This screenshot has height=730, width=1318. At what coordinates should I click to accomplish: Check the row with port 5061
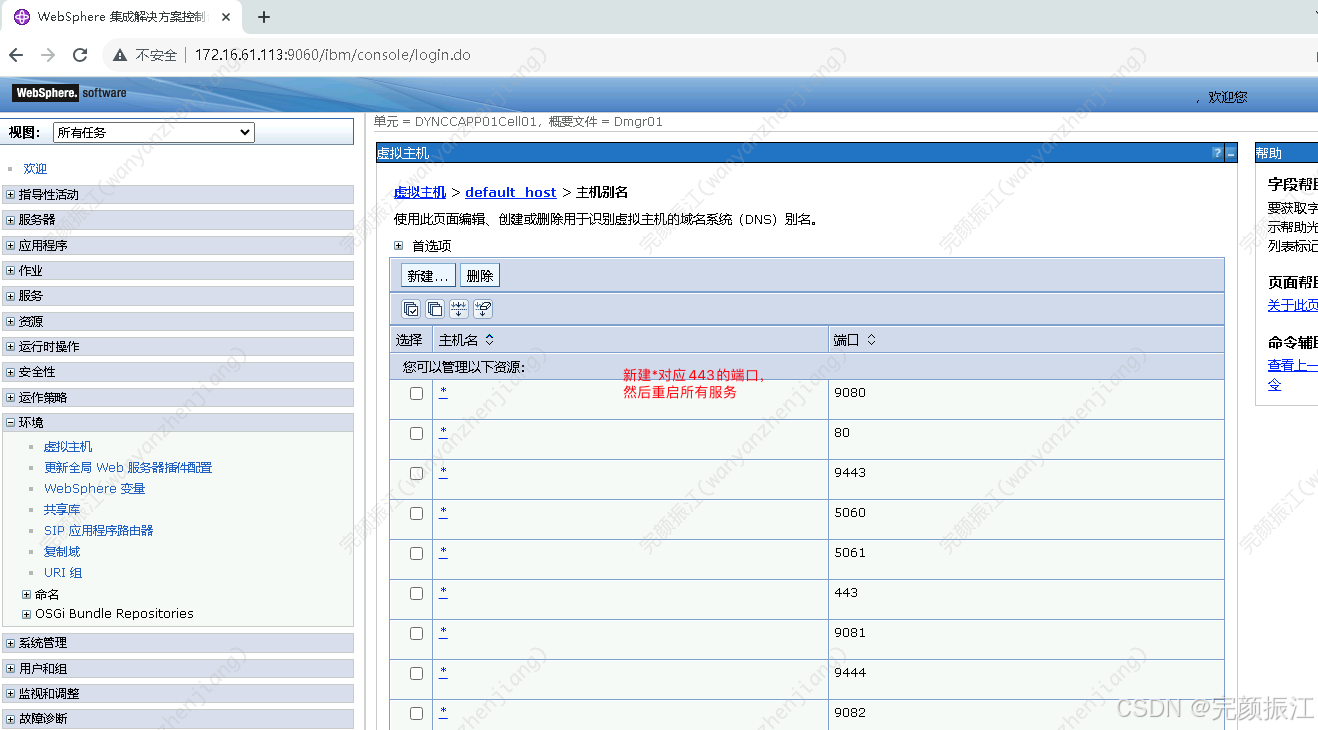(416, 553)
